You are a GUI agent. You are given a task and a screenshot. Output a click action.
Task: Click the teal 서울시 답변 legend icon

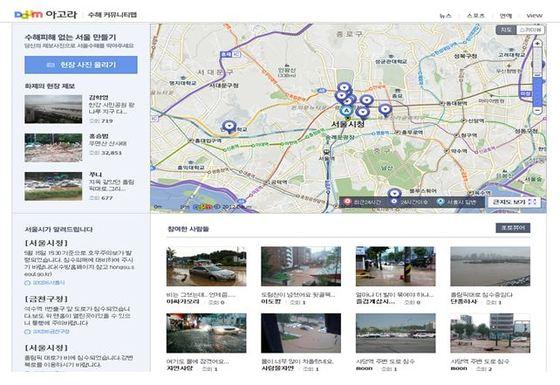point(441,202)
